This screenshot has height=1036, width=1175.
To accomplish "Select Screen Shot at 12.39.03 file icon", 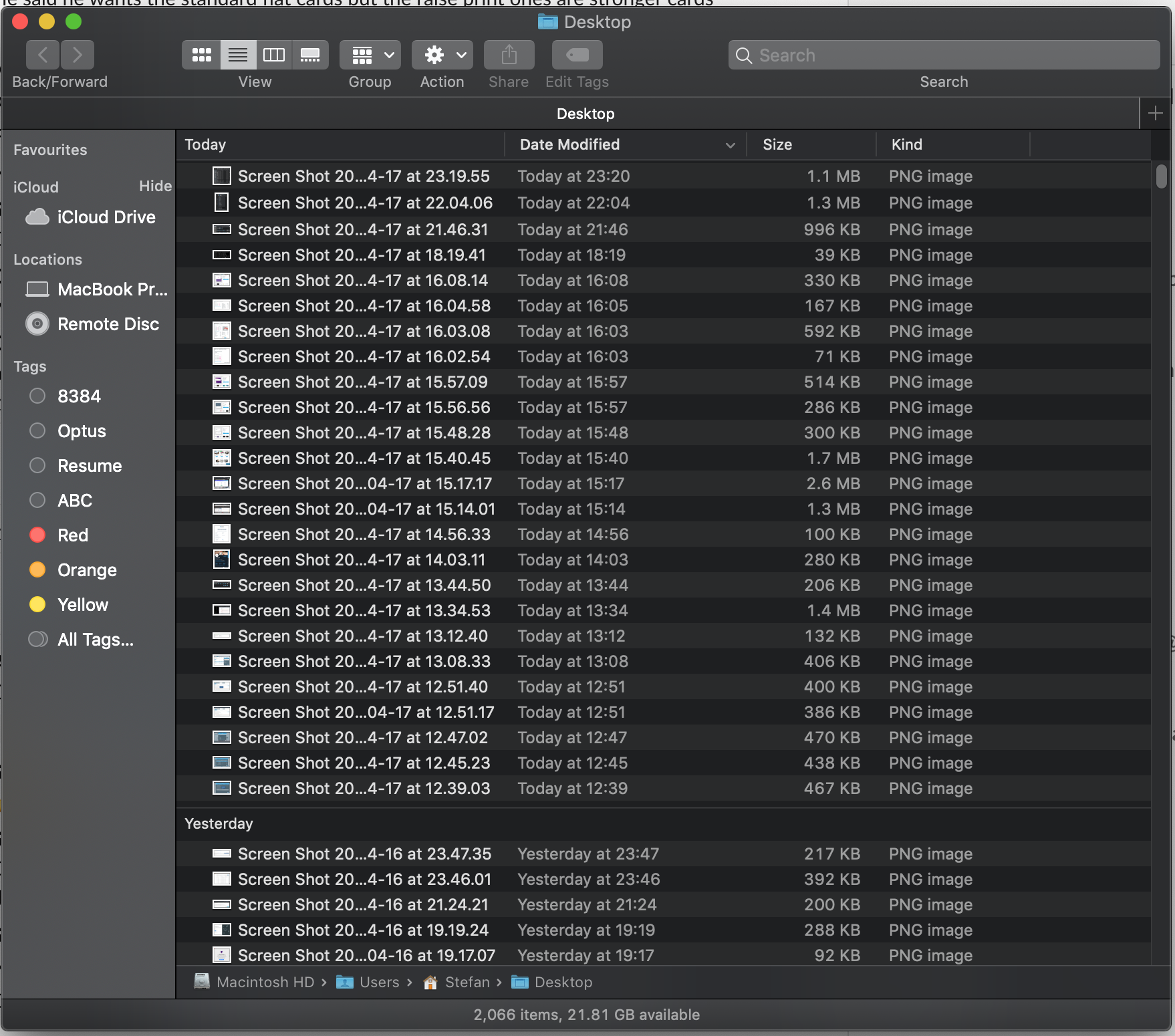I will point(221,788).
